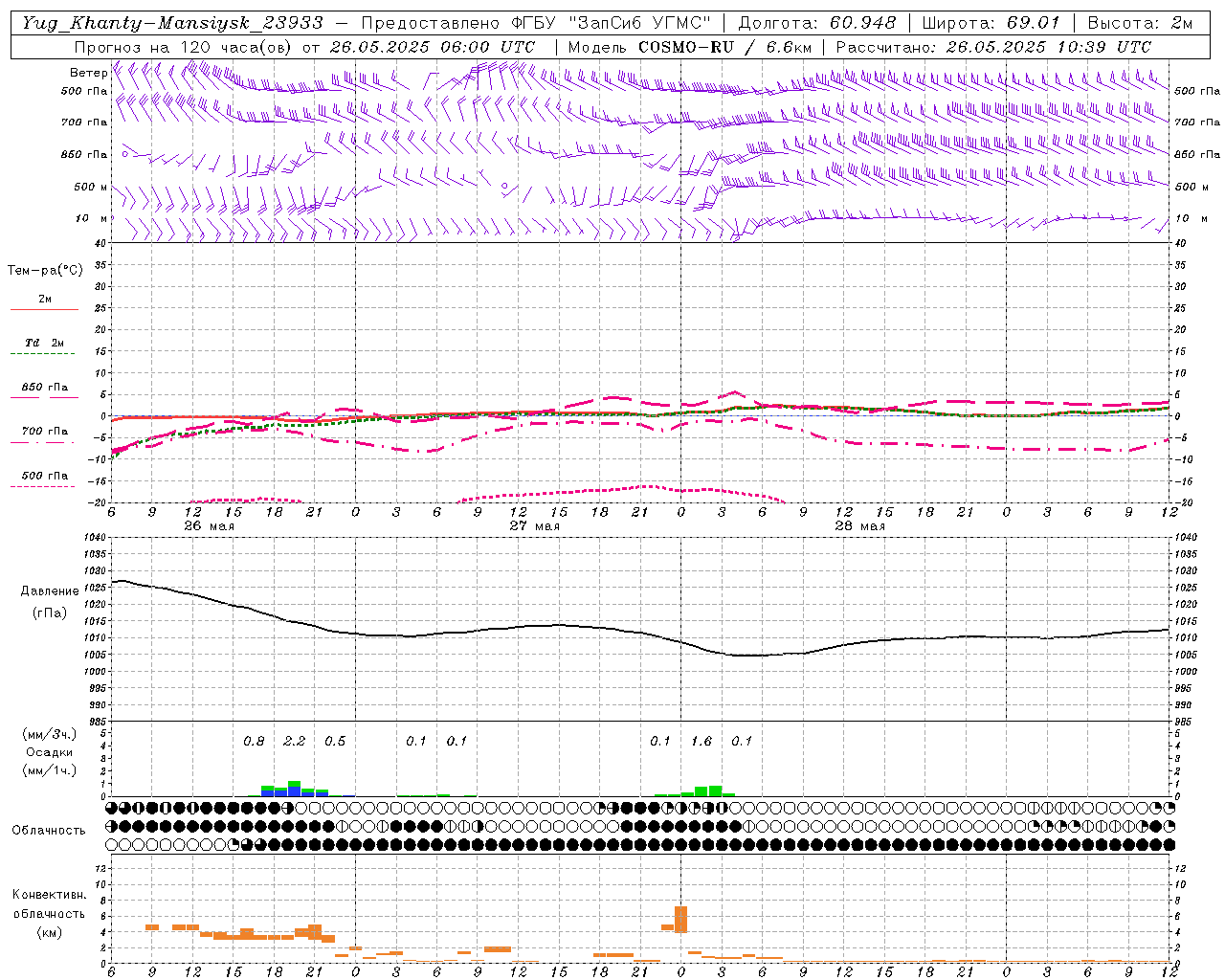Click the 1.6 precipitation total value
Screen dimensions: 1225x980
pyautogui.click(x=702, y=741)
